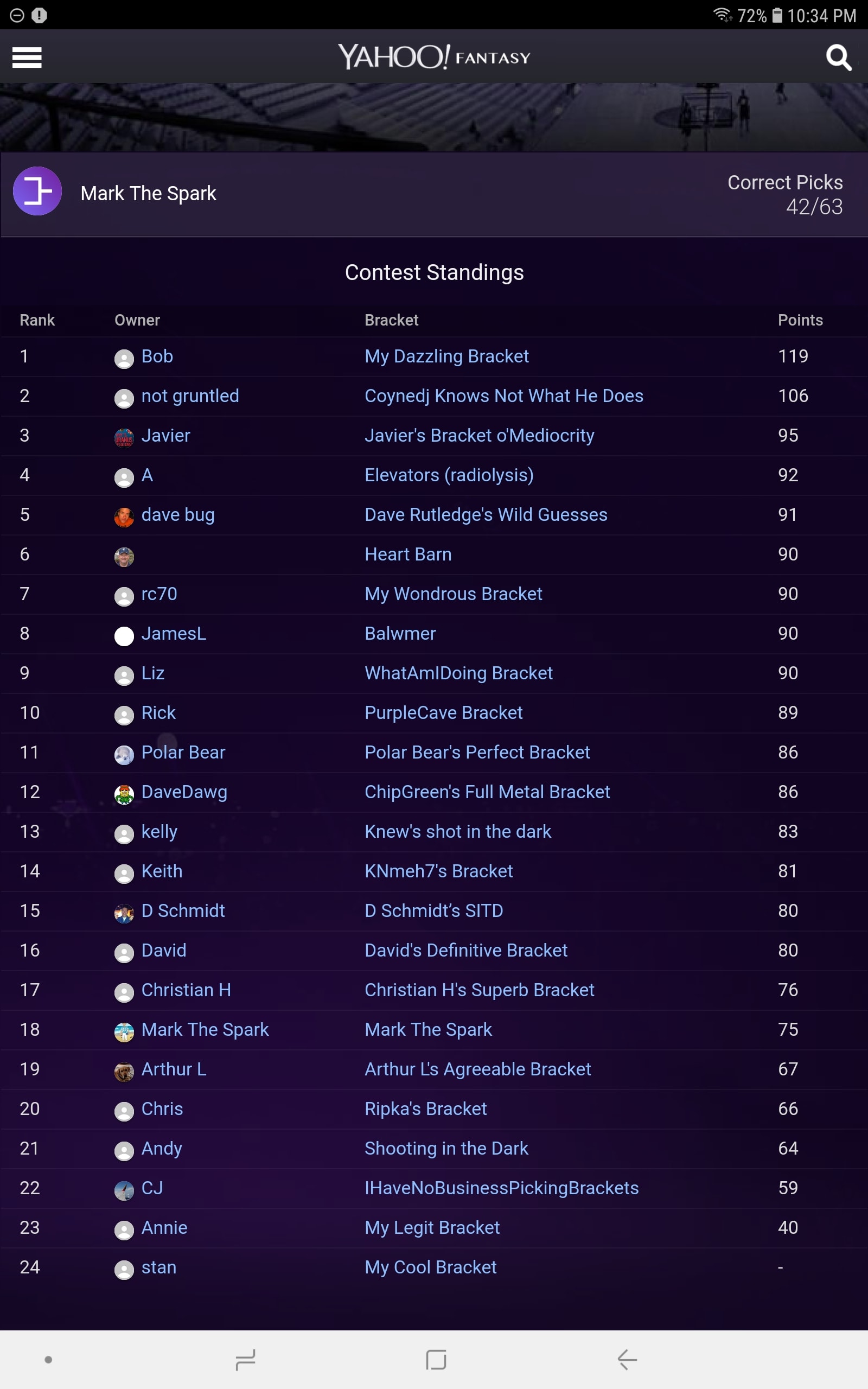This screenshot has width=868, height=1389.
Task: Click Polar Bear's avatar image
Action: tap(124, 754)
